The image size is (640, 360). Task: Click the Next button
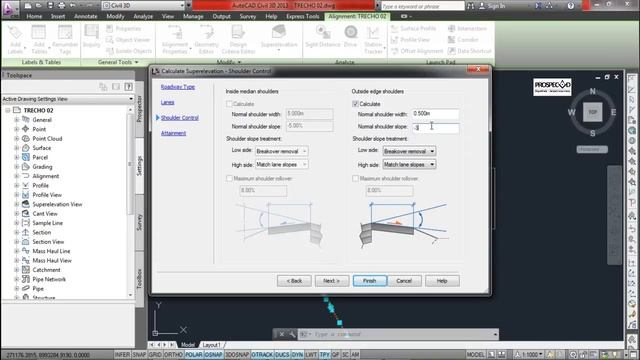point(331,281)
